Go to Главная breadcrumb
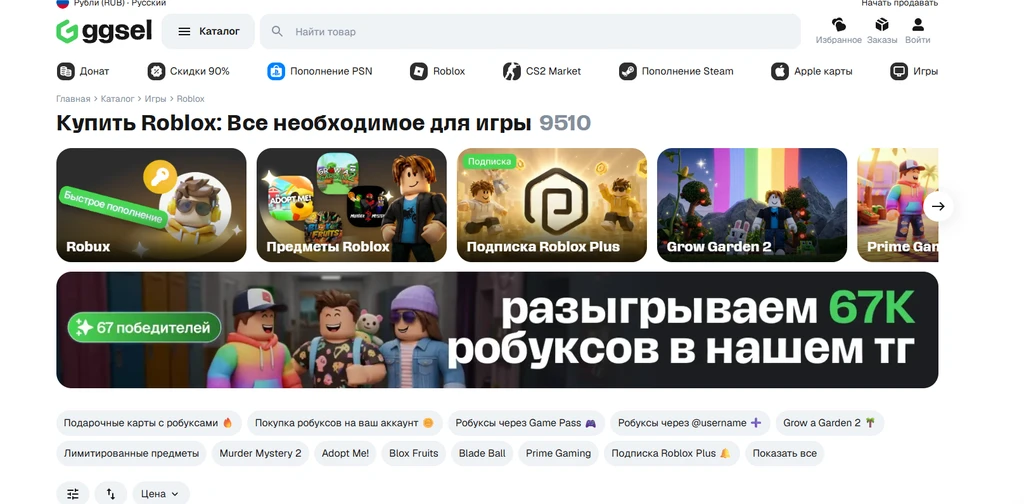 point(73,99)
